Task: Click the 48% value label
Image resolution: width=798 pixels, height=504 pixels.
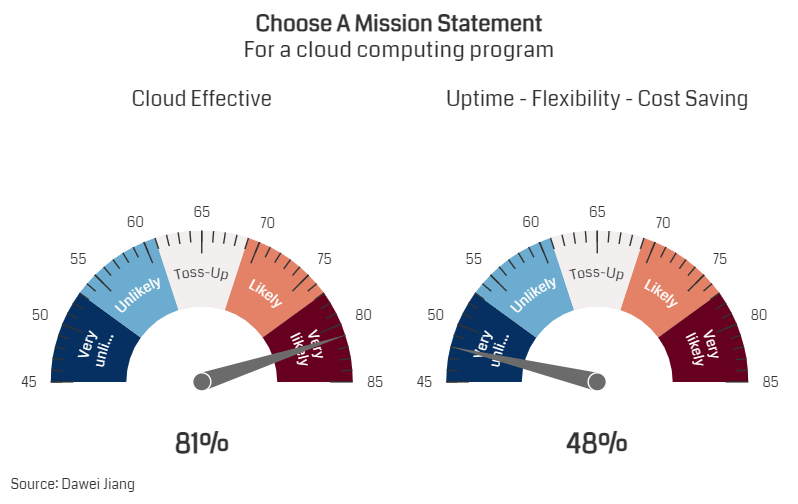Action: point(597,443)
